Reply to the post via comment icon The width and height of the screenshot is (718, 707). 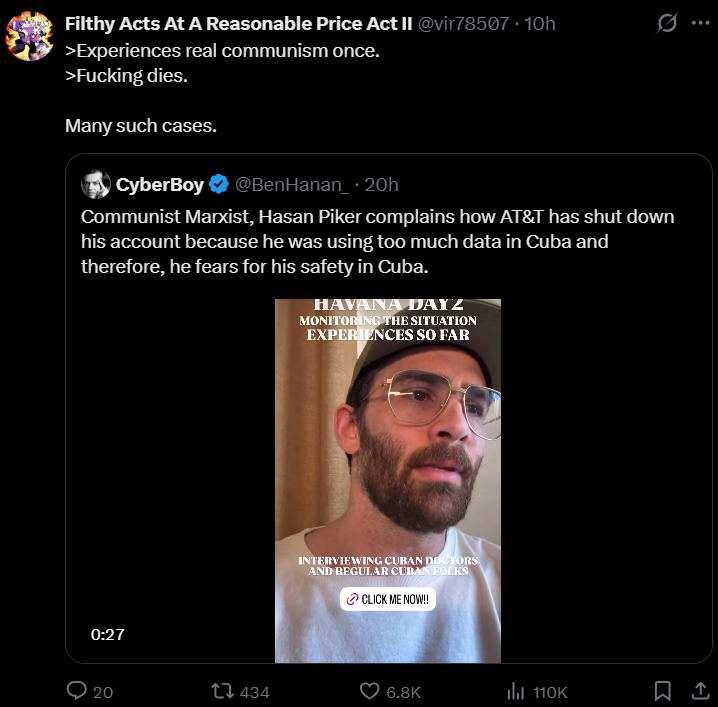(76, 691)
